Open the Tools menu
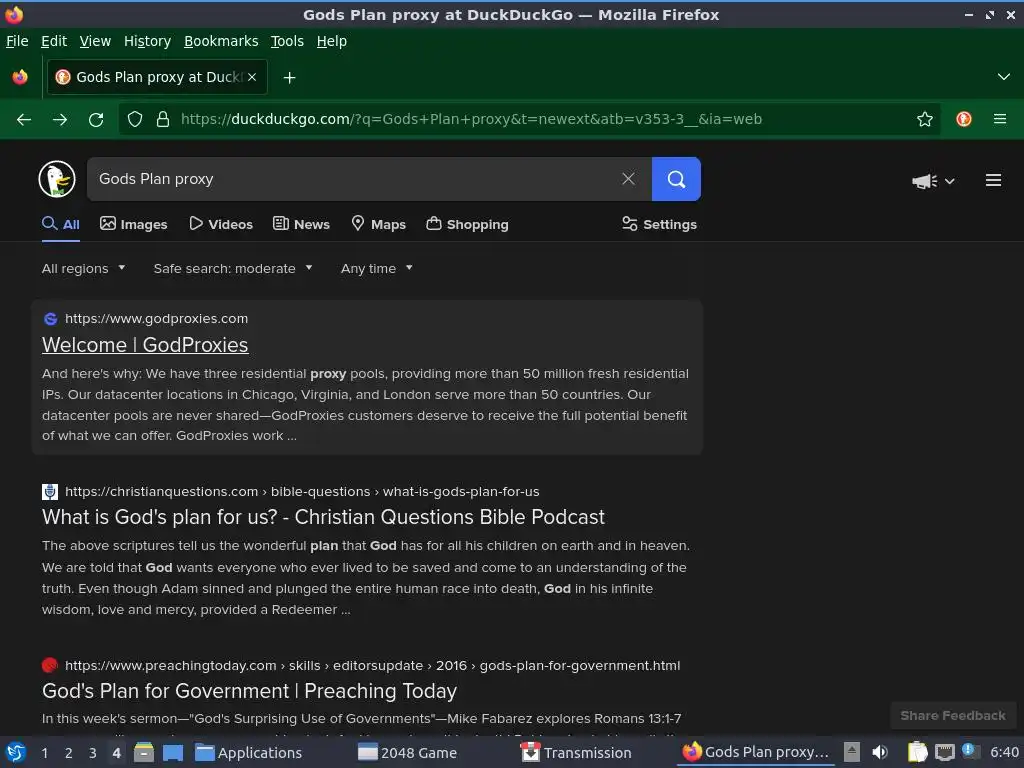The height and width of the screenshot is (768, 1024). [x=287, y=41]
